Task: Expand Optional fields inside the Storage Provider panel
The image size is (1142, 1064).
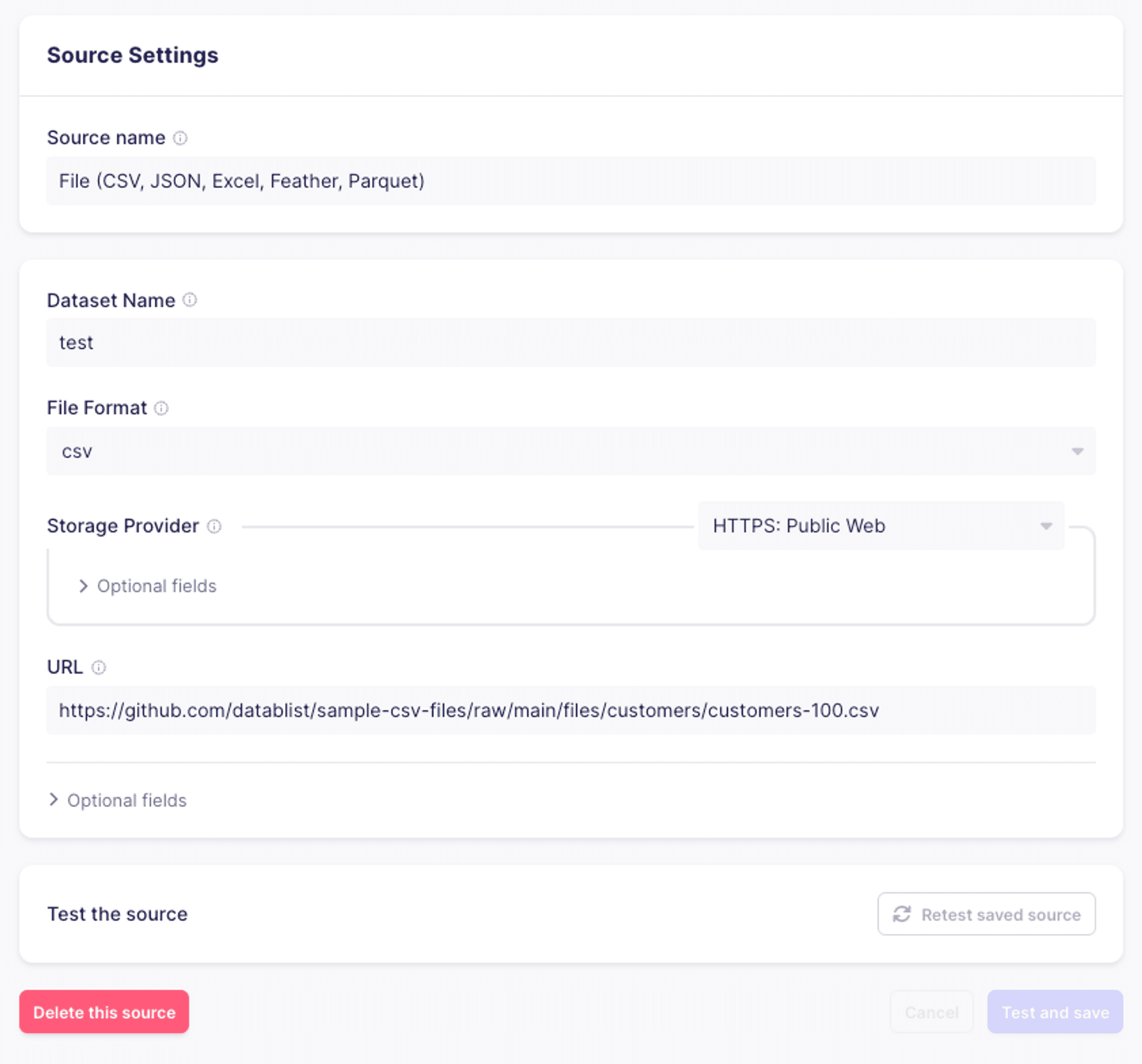Action: (148, 586)
